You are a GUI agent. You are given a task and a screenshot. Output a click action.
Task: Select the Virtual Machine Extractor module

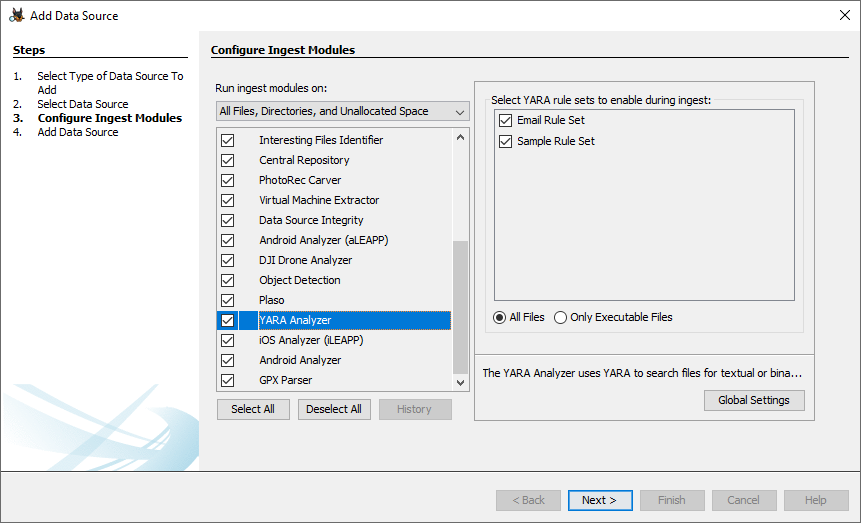pyautogui.click(x=319, y=200)
